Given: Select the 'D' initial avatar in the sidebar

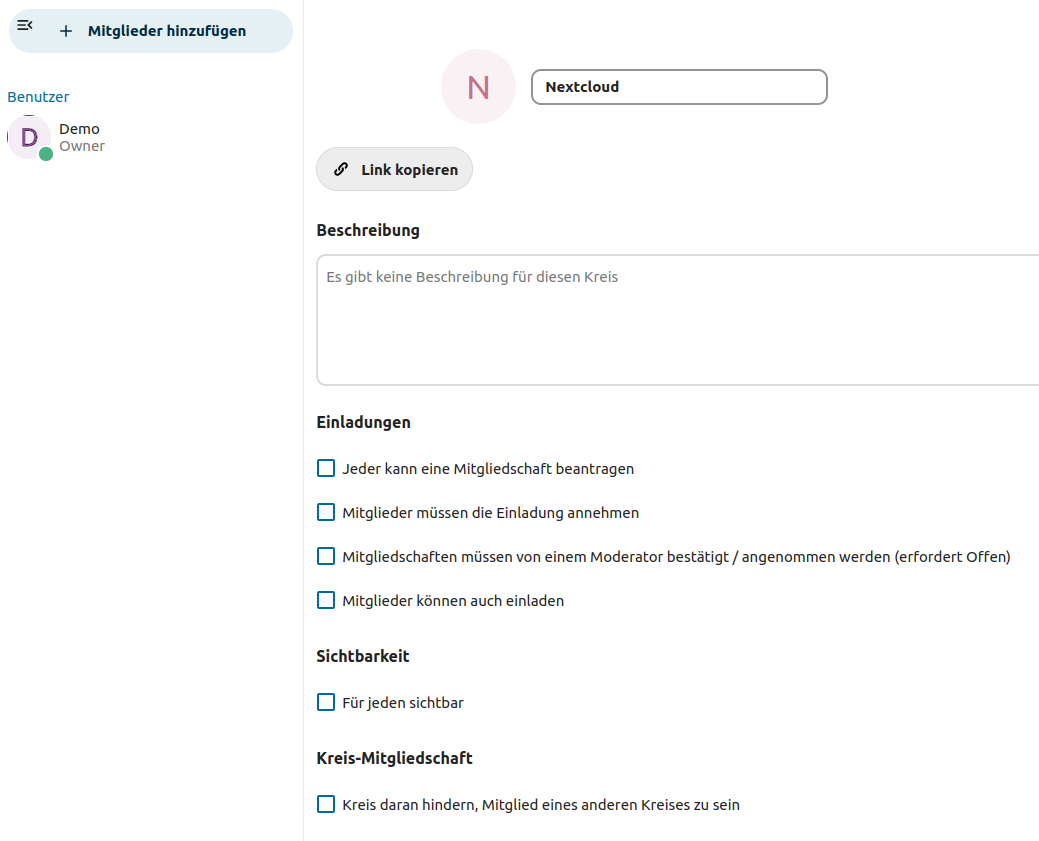Looking at the screenshot, I should pyautogui.click(x=29, y=136).
